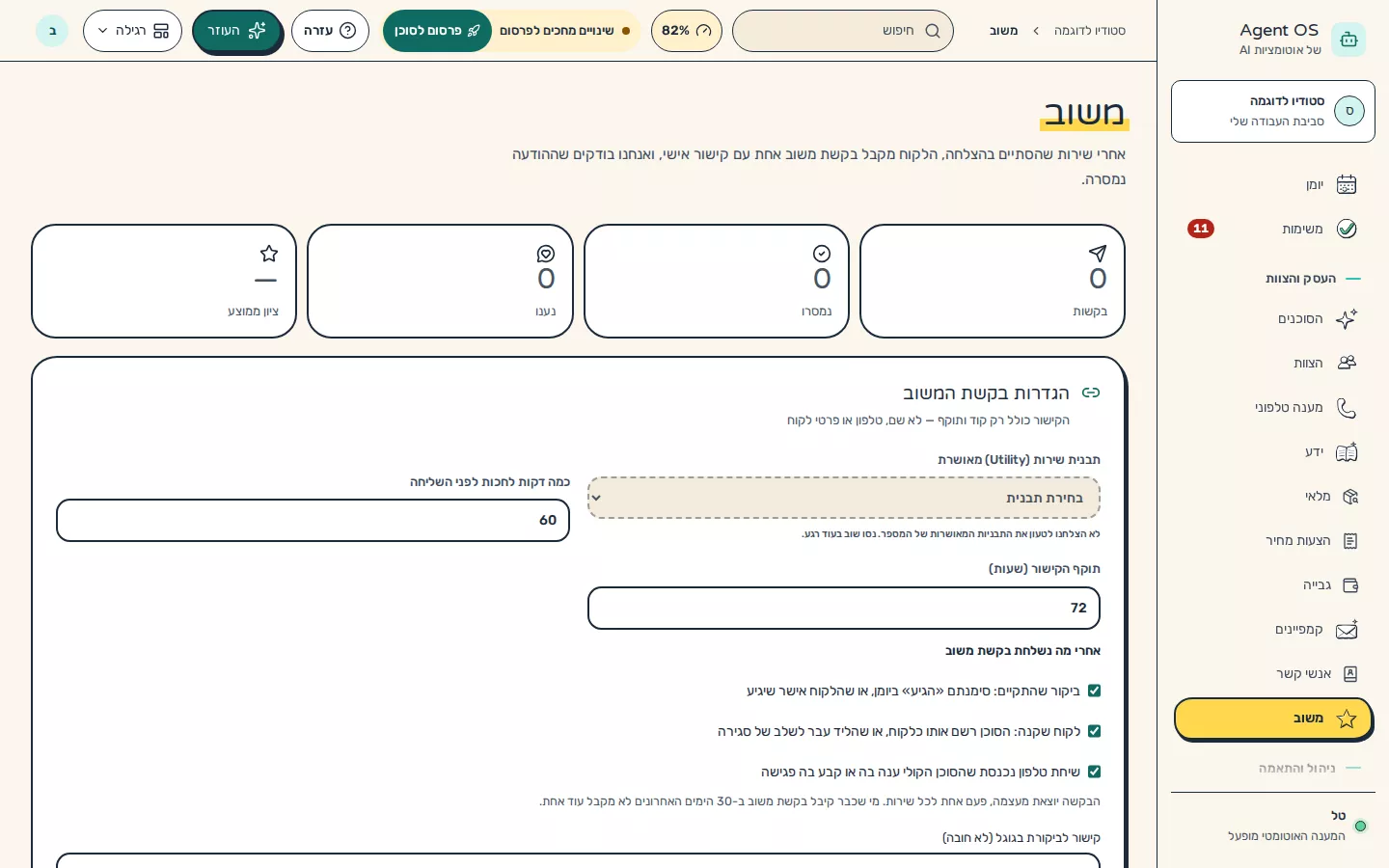Open the משימות tasks checkmark icon
Image resolution: width=1389 pixels, height=868 pixels.
coord(1347,229)
